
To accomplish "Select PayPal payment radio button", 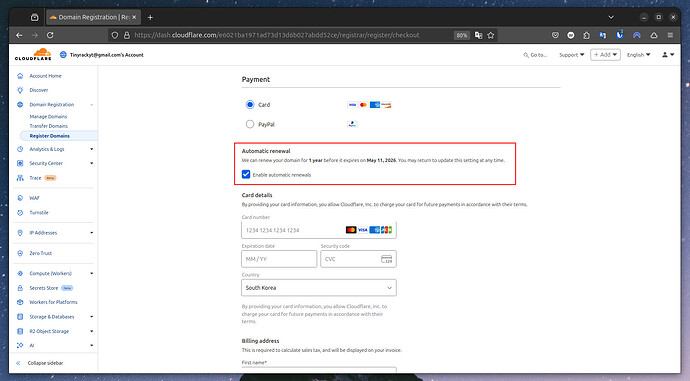I will click(250, 124).
